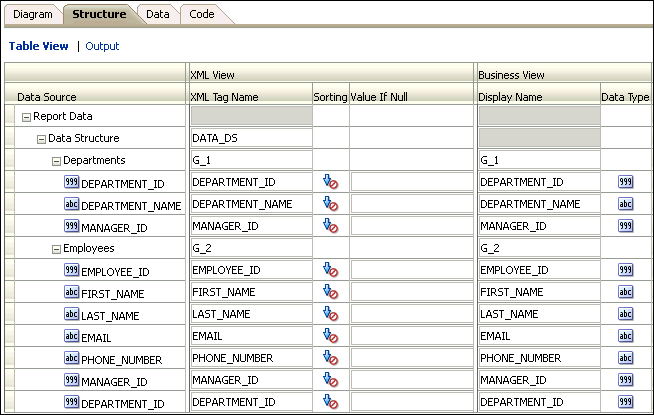Click data type icon for EMAIL display name

tap(625, 336)
